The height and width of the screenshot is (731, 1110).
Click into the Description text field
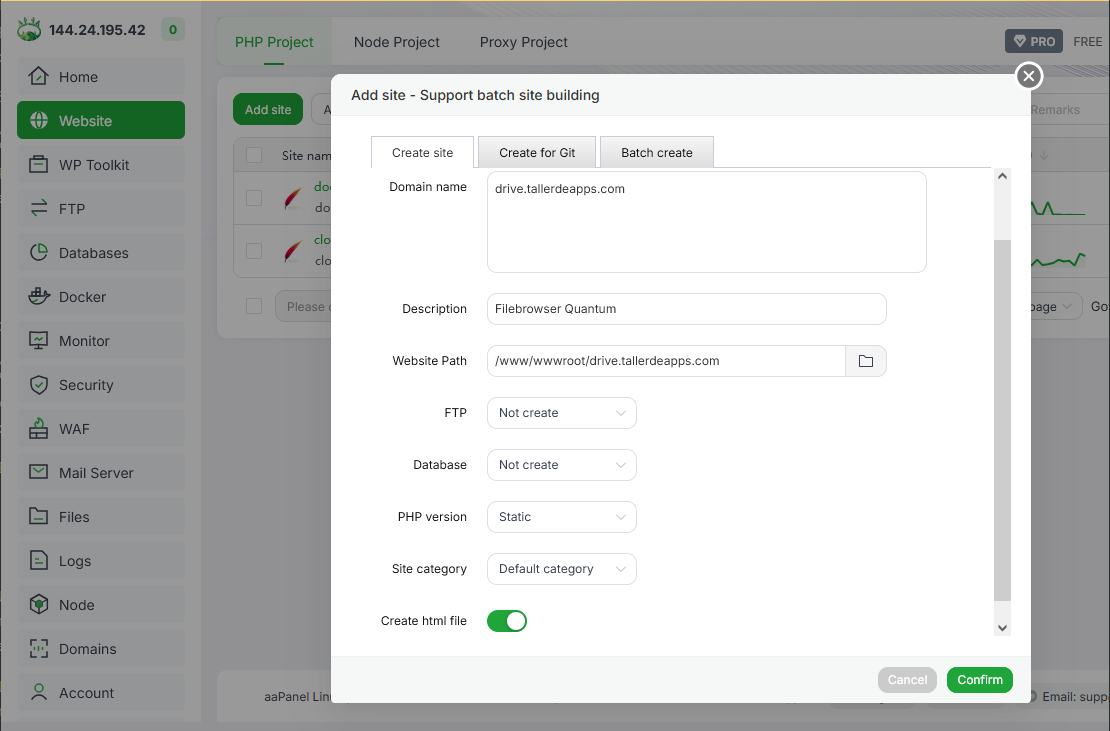[686, 309]
